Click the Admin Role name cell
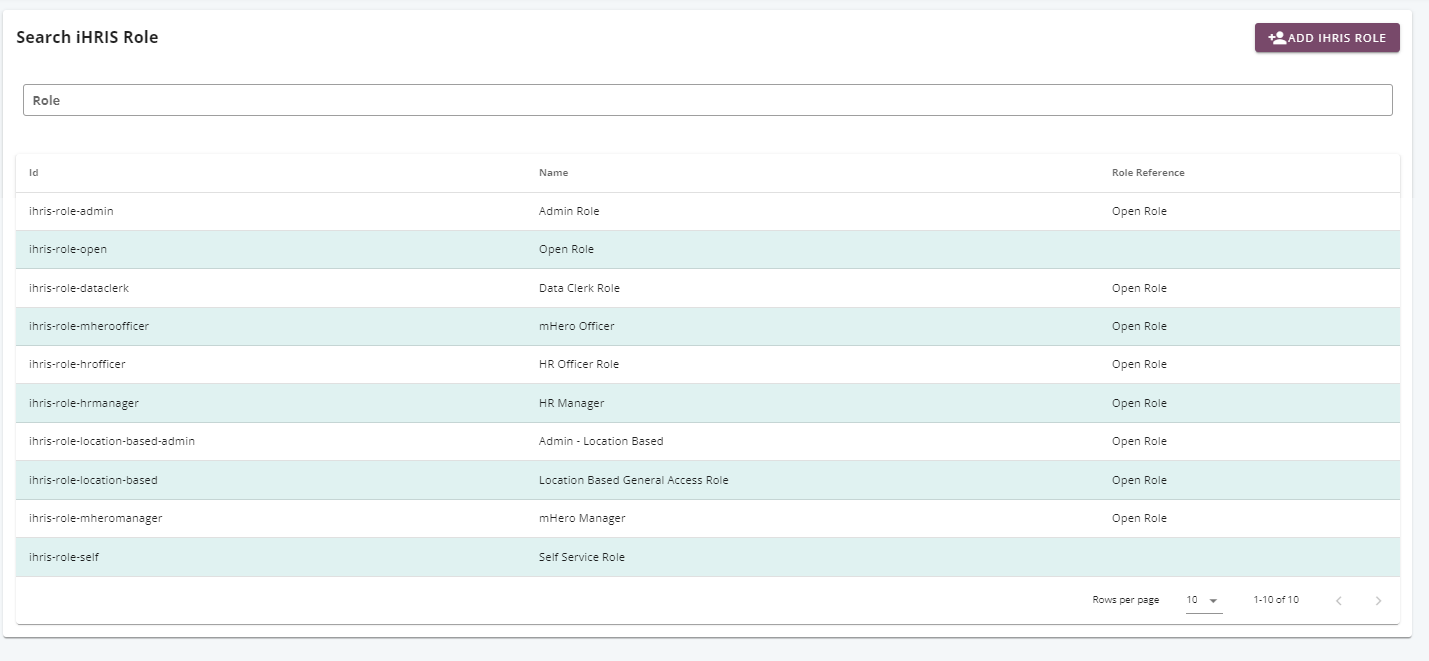 coord(569,211)
